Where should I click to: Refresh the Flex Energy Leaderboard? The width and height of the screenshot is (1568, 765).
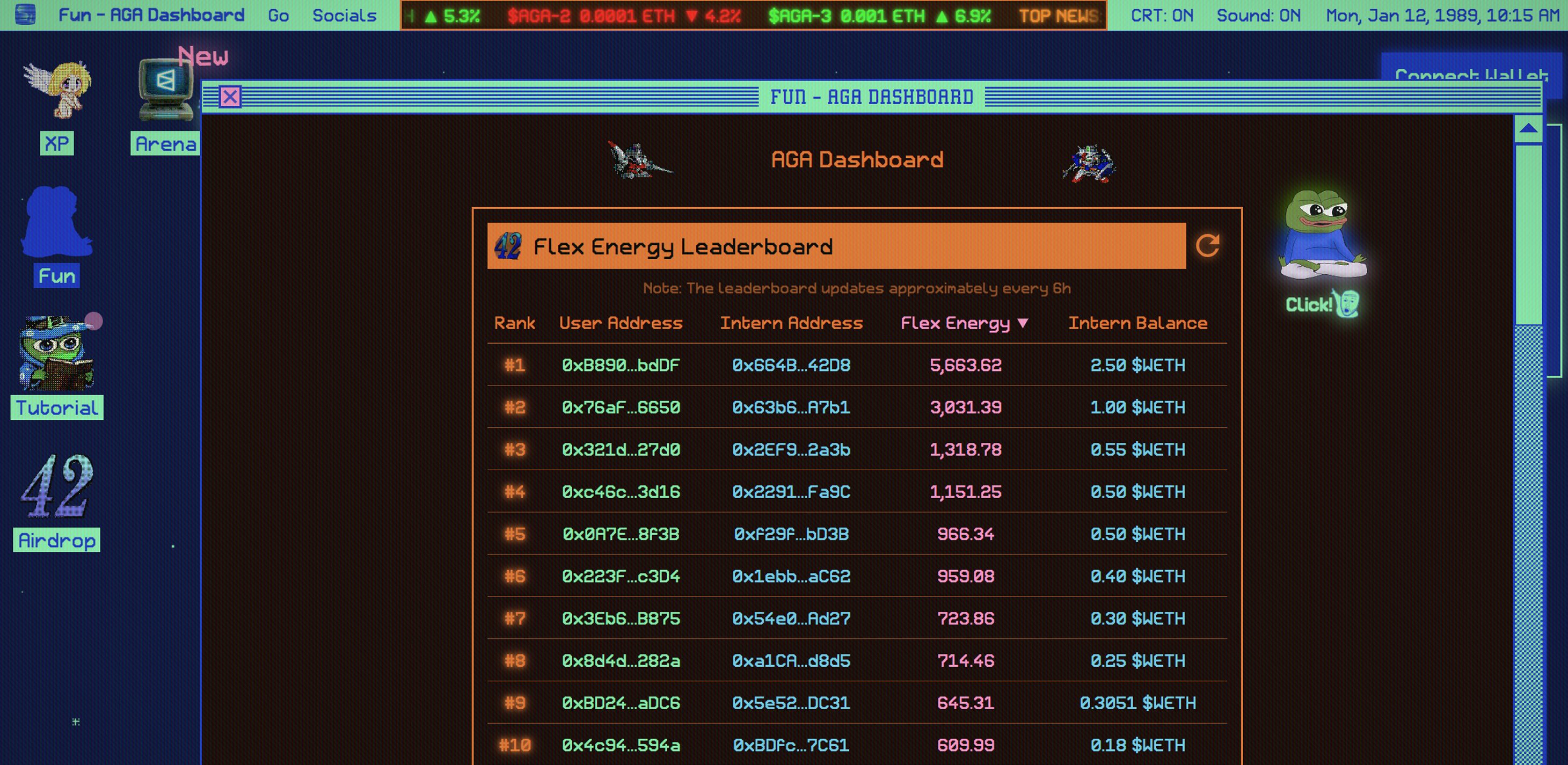click(1207, 246)
